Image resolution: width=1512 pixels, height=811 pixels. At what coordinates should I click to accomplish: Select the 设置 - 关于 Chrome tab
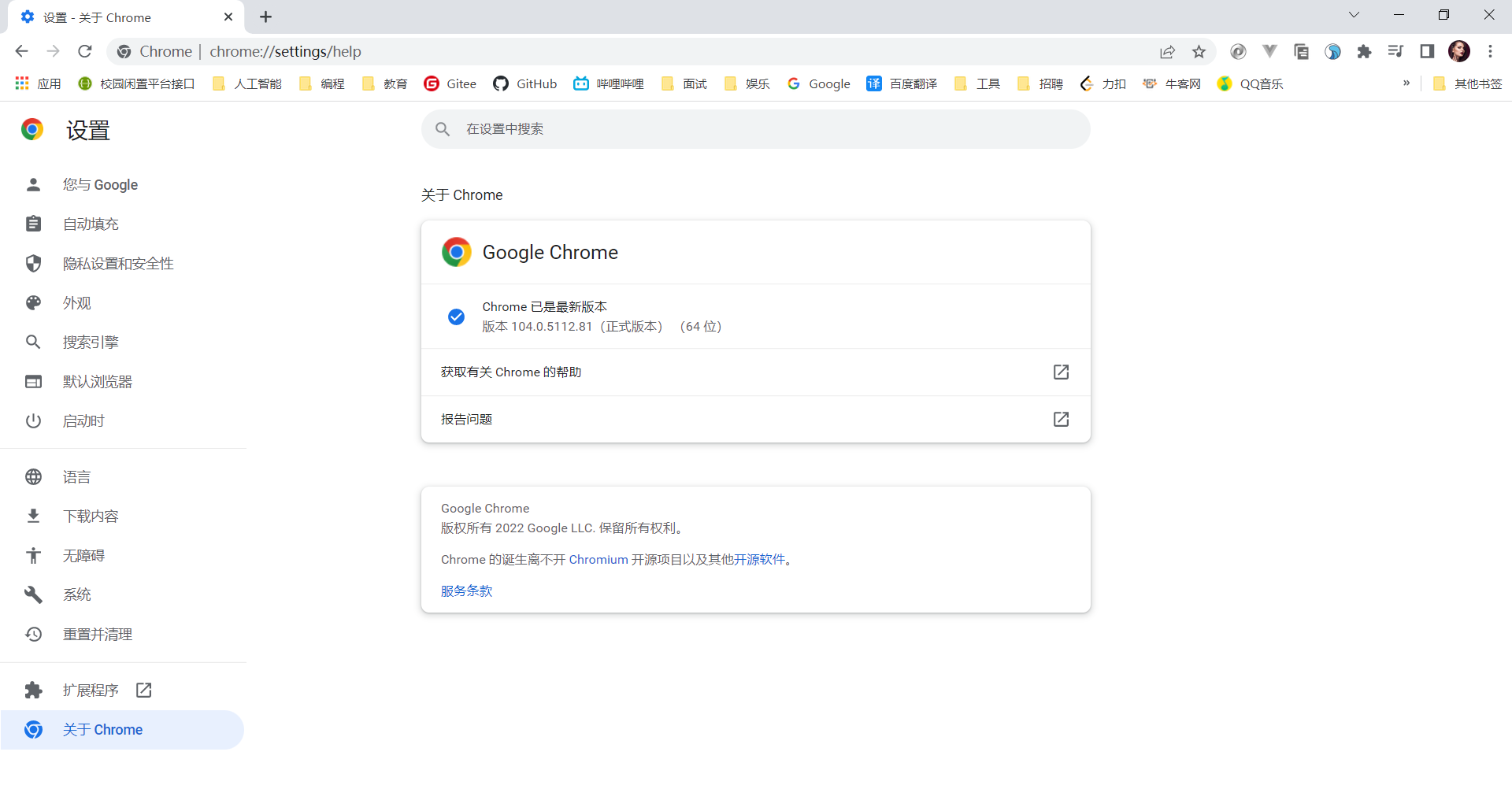(126, 17)
